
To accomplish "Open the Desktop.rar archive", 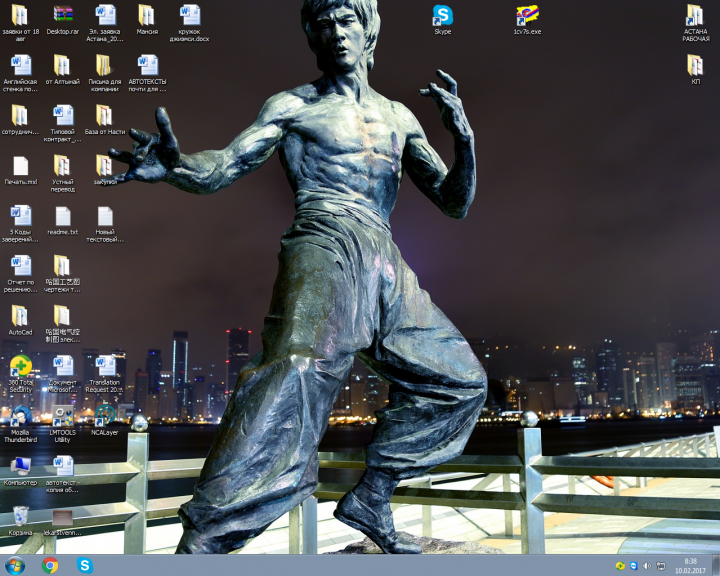I will click(62, 19).
